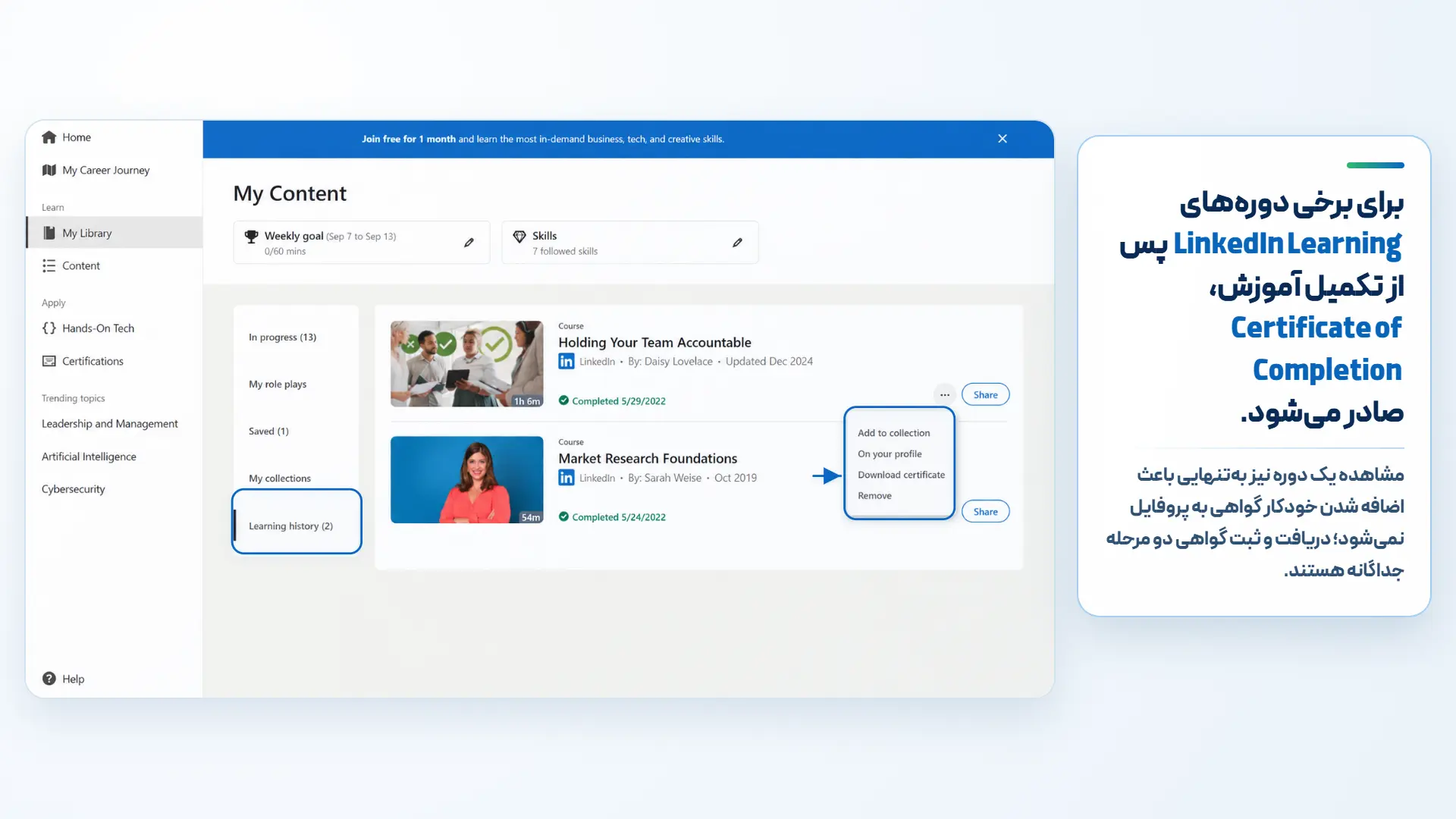Share the Market Research Foundations course
1456x819 pixels.
[x=985, y=511]
